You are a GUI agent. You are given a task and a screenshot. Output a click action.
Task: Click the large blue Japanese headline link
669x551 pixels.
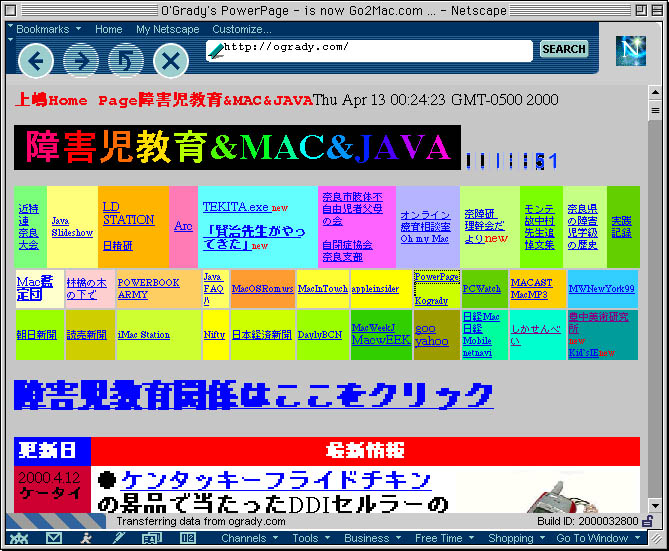[254, 395]
